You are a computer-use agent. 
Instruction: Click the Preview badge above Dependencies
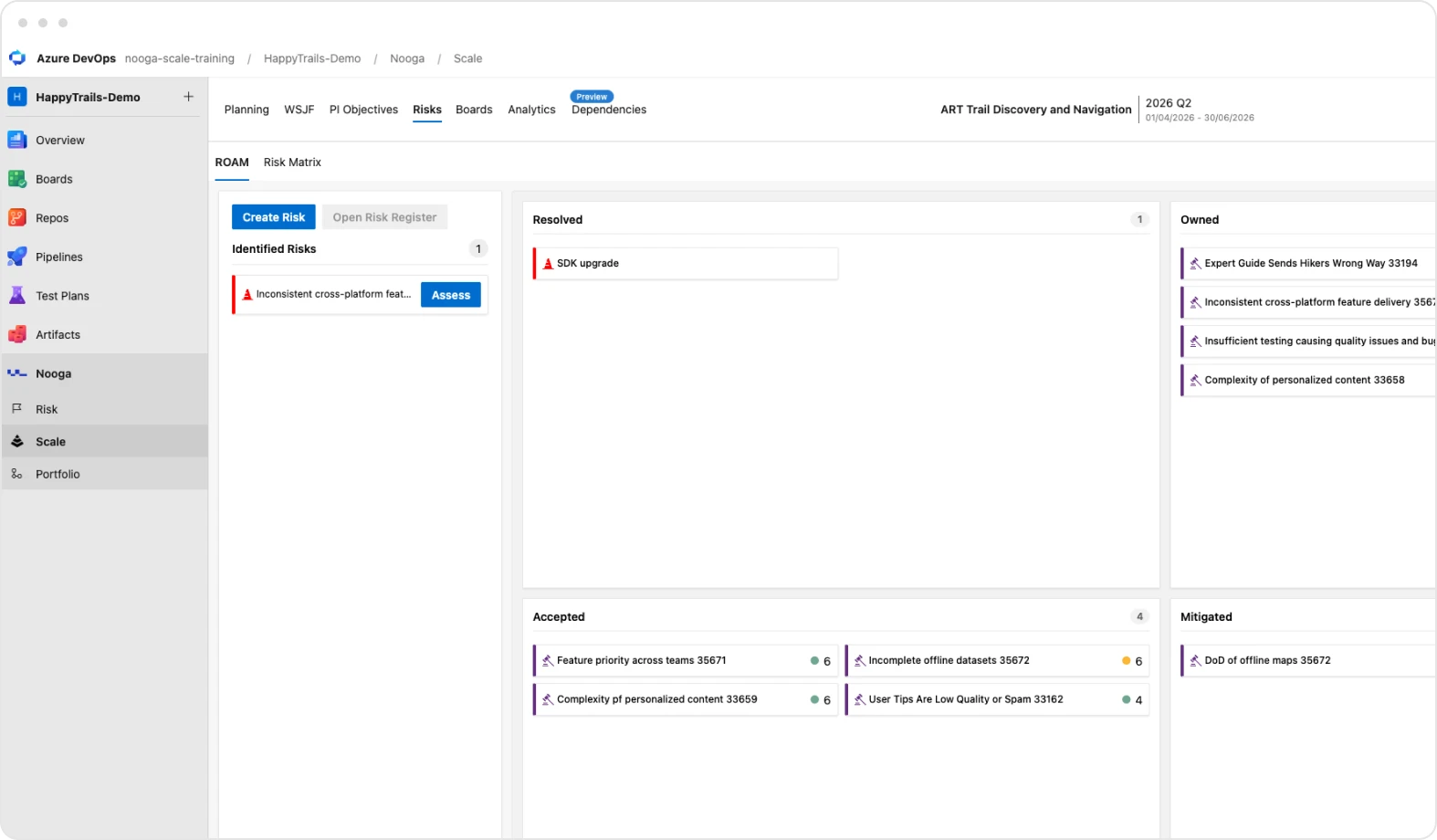coord(592,97)
